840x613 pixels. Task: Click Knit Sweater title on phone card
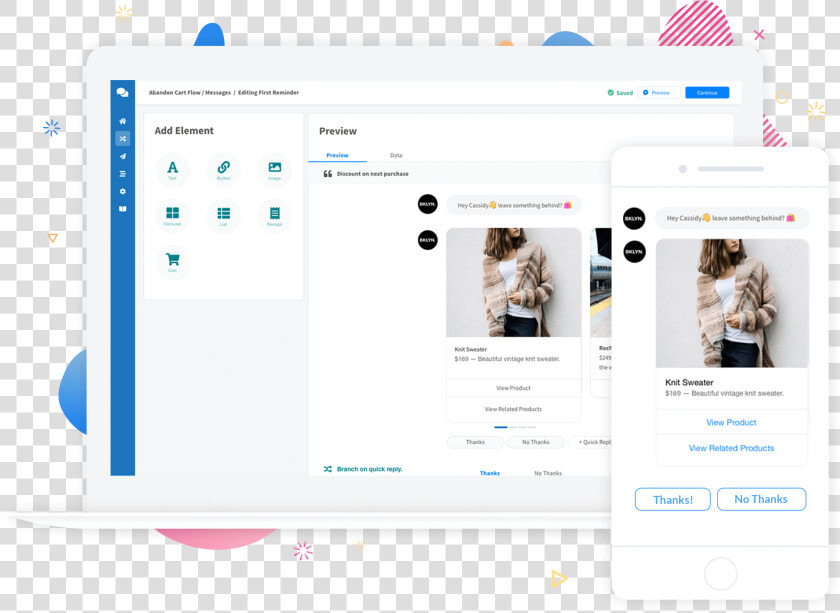689,383
